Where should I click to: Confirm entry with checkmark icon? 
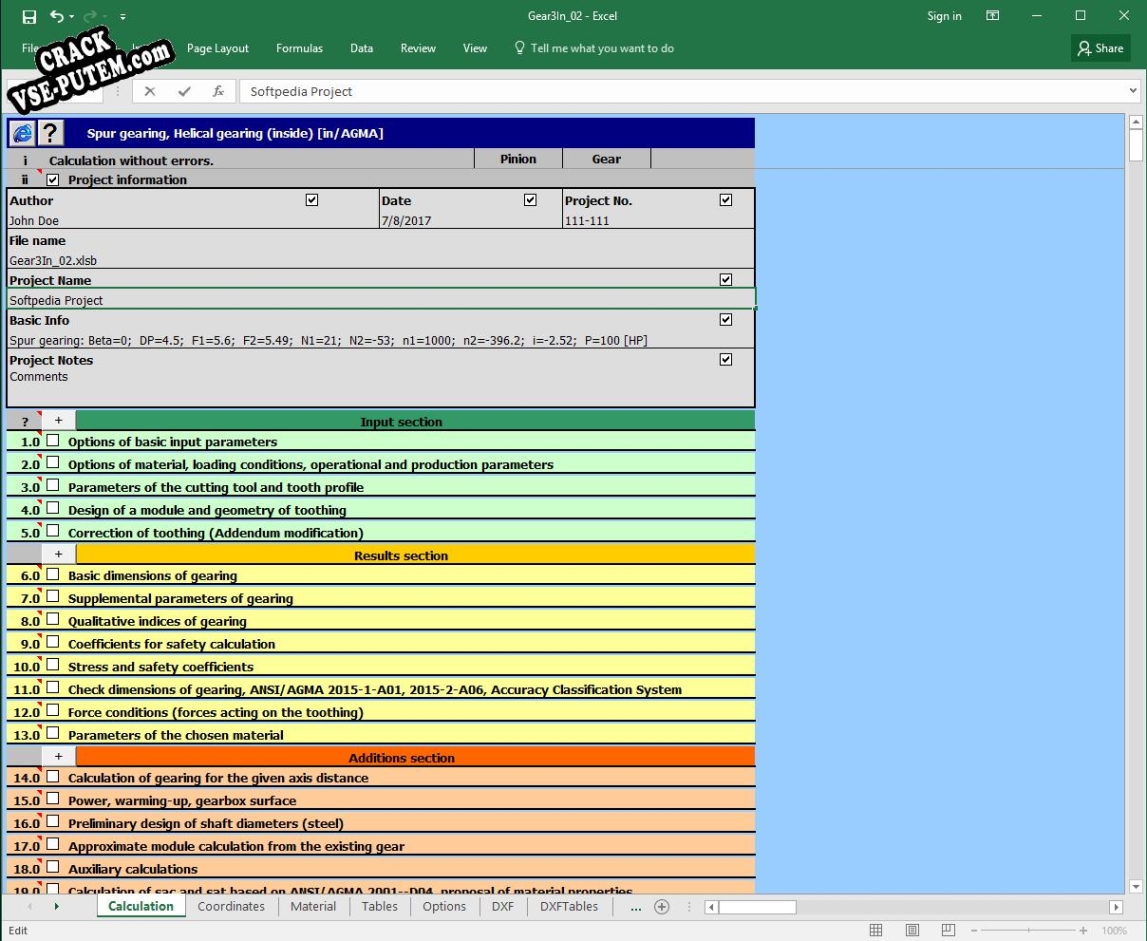184,91
